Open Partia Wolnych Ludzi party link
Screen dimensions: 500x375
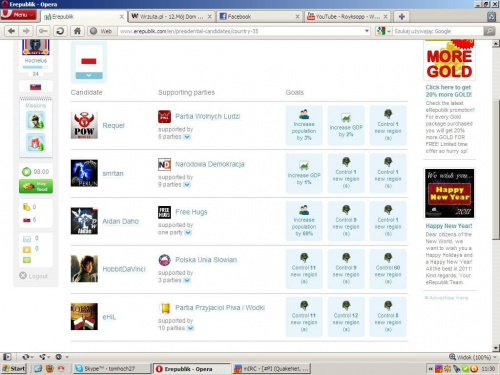(207, 116)
